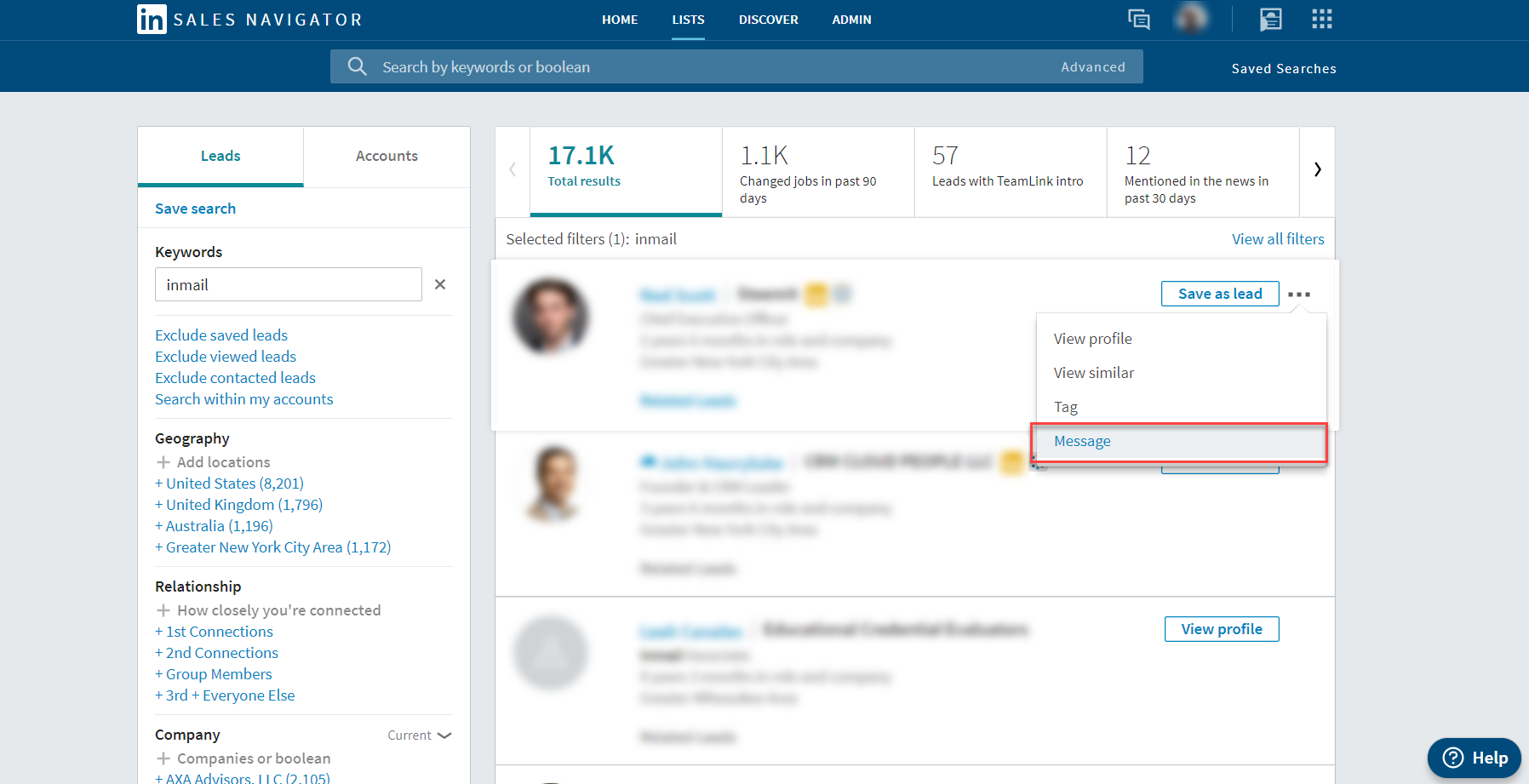Image resolution: width=1529 pixels, height=784 pixels.
Task: Clear the inmail keyword with X
Action: coord(440,284)
